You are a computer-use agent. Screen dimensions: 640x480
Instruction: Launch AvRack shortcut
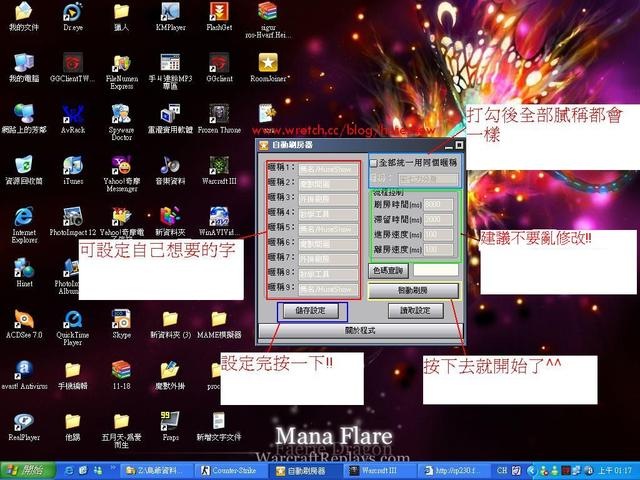[x=73, y=119]
